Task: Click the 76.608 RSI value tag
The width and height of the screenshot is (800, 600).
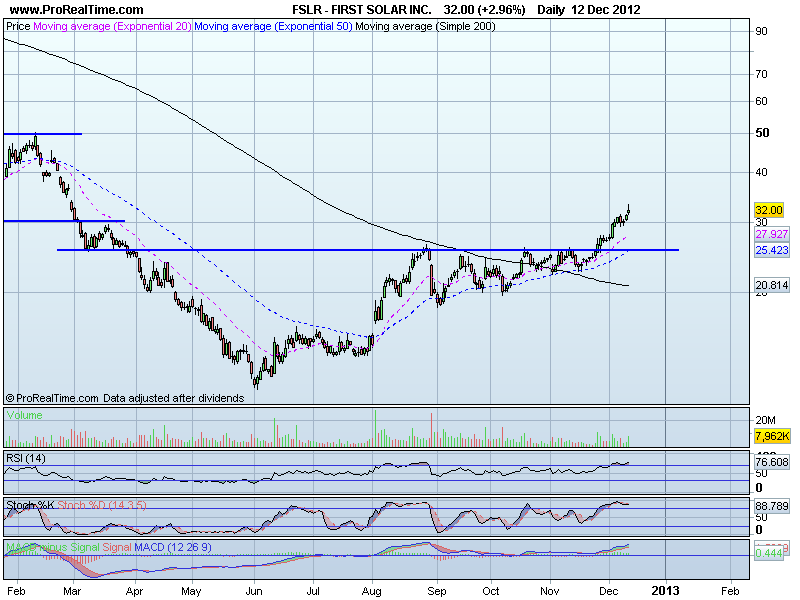Action: 771,462
